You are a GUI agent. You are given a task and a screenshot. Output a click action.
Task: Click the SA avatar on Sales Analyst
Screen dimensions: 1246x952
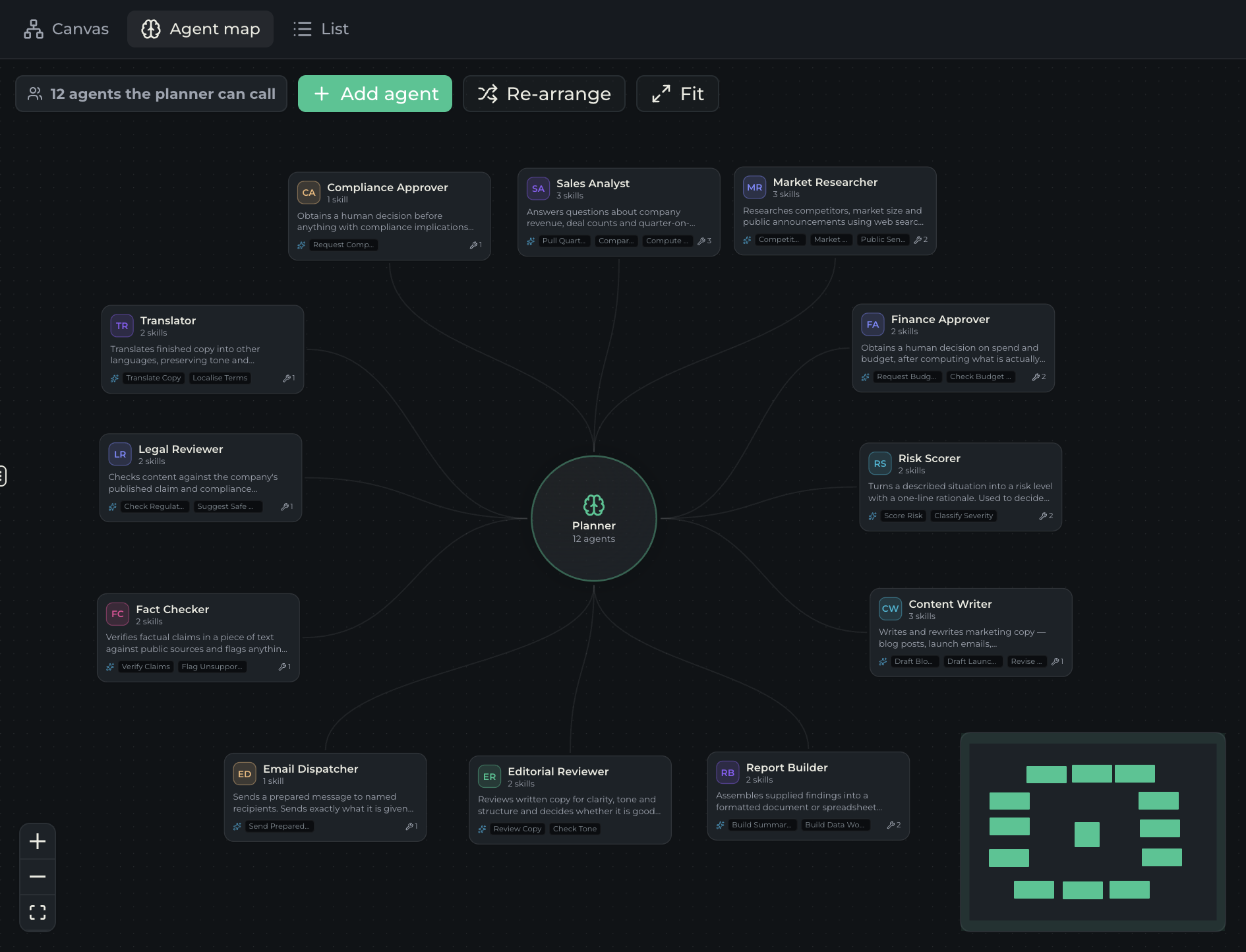point(538,189)
